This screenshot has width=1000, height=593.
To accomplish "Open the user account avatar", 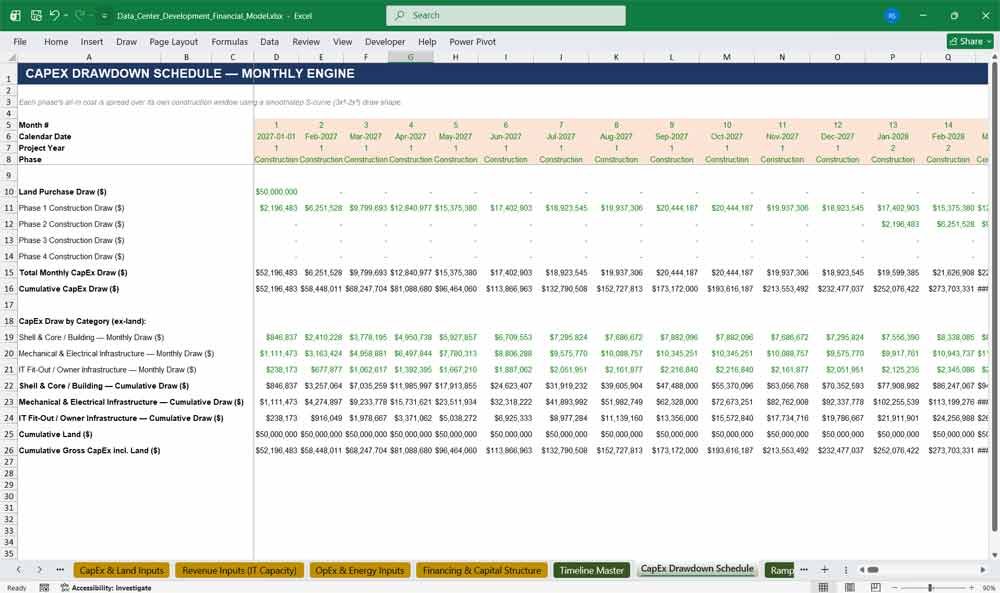I will (x=892, y=15).
